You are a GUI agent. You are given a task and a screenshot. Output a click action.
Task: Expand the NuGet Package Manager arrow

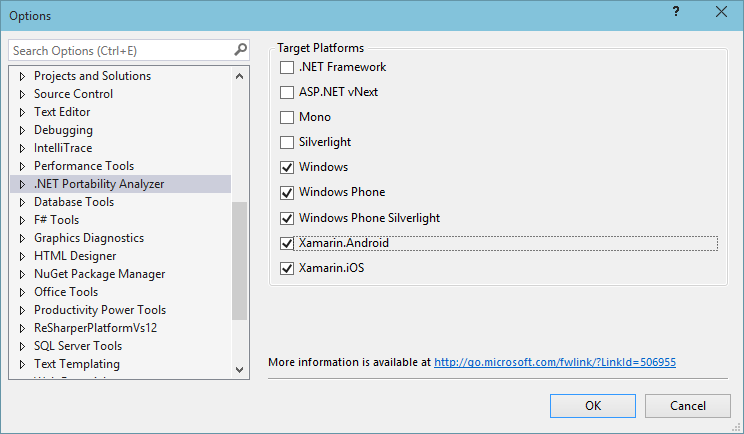pos(22,274)
